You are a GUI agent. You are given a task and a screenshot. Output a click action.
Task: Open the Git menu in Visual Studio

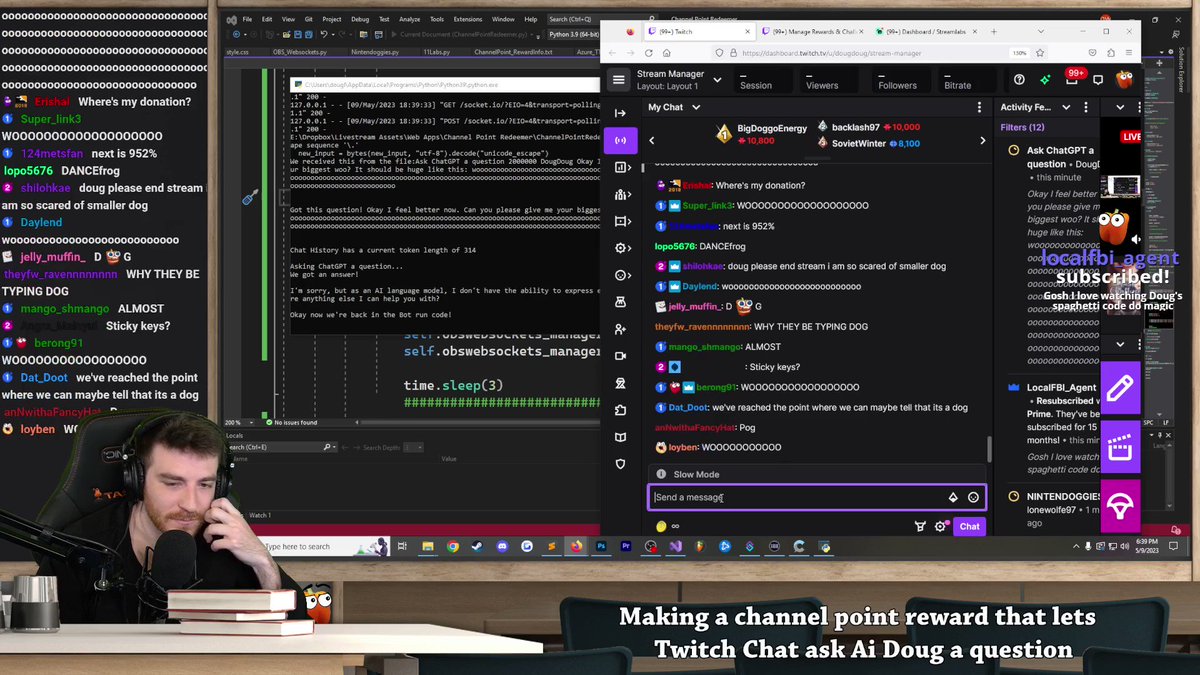coord(307,19)
